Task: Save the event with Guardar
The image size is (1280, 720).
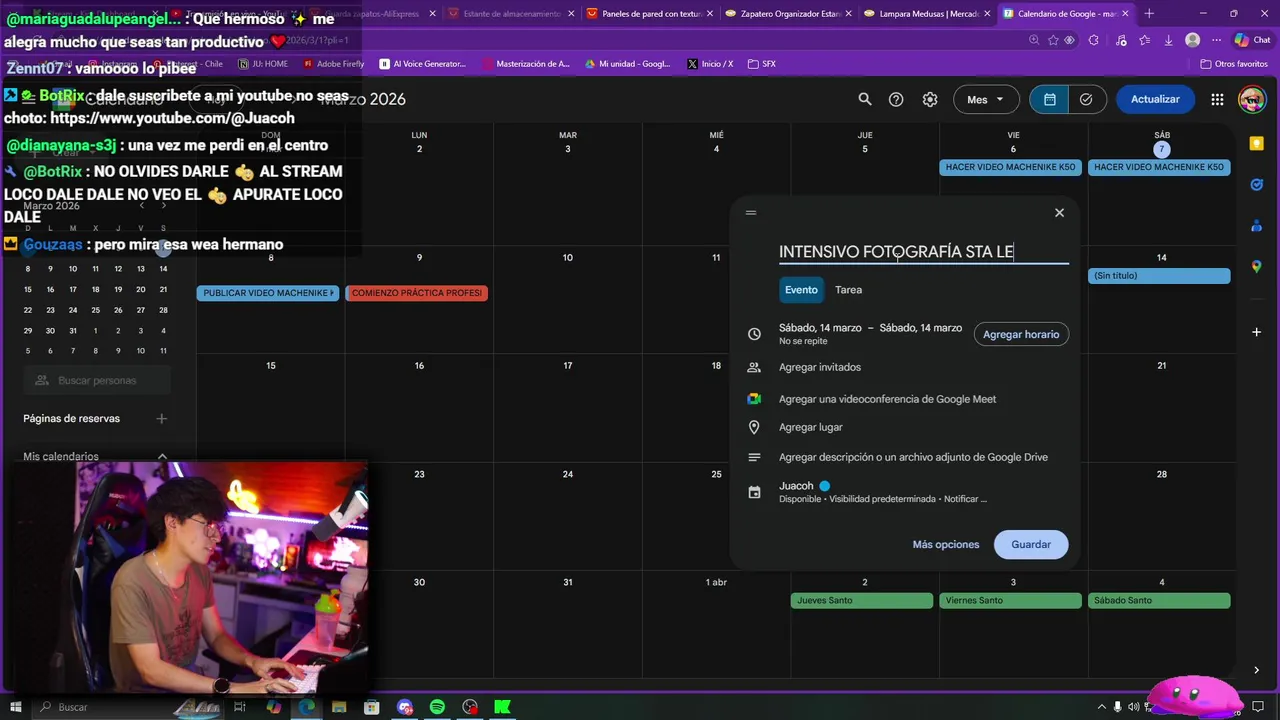Action: (x=1031, y=545)
